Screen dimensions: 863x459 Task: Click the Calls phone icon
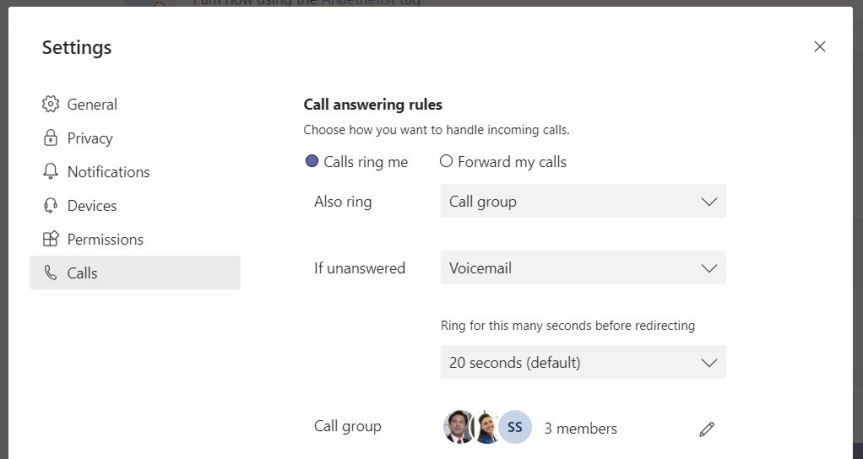click(x=51, y=273)
